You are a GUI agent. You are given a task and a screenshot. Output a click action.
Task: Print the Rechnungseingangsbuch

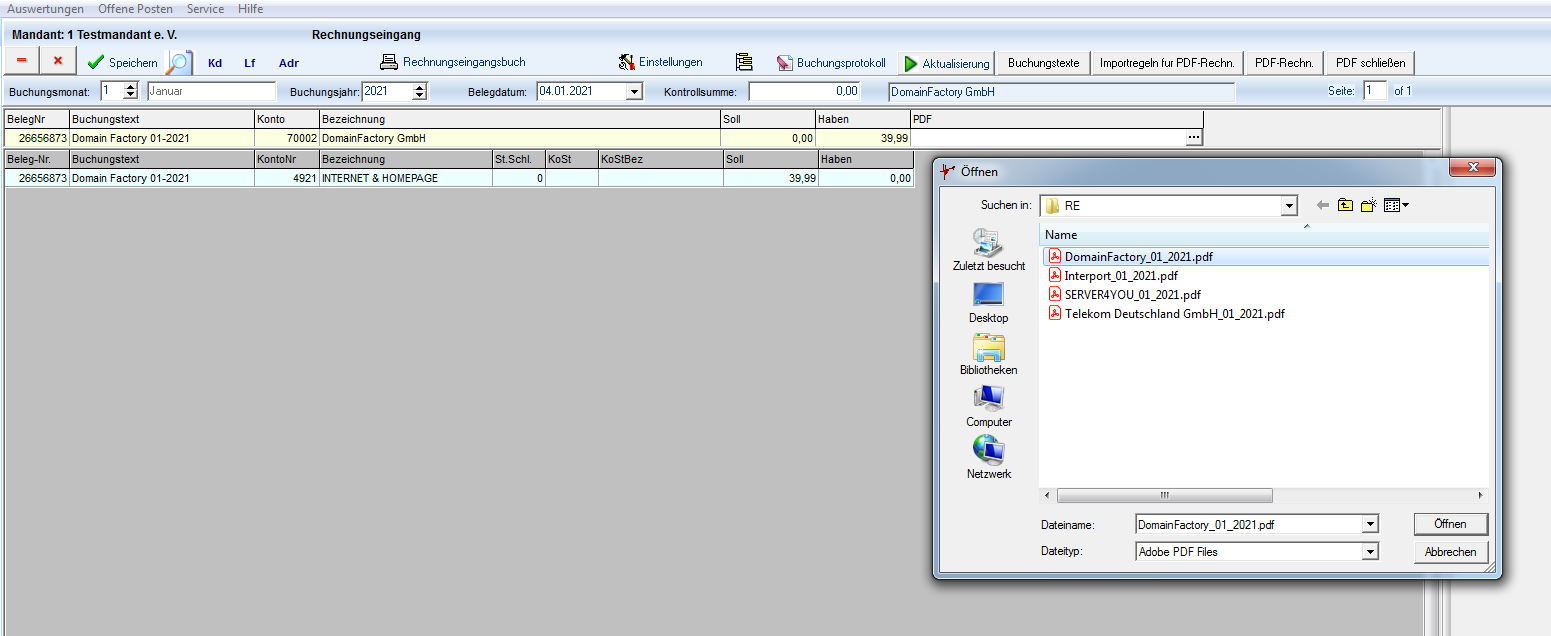[x=453, y=62]
